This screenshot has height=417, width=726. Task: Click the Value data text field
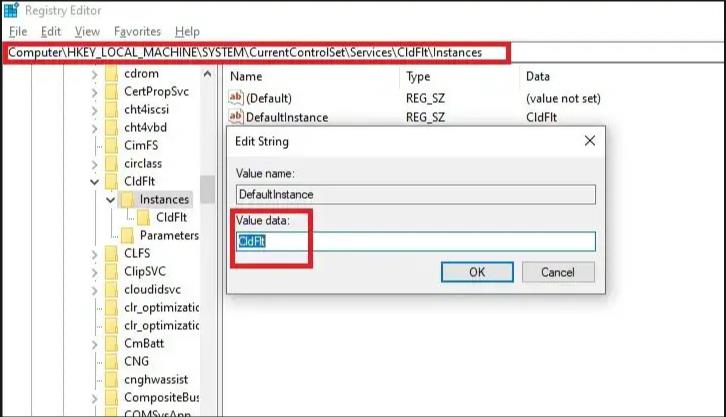pos(415,241)
